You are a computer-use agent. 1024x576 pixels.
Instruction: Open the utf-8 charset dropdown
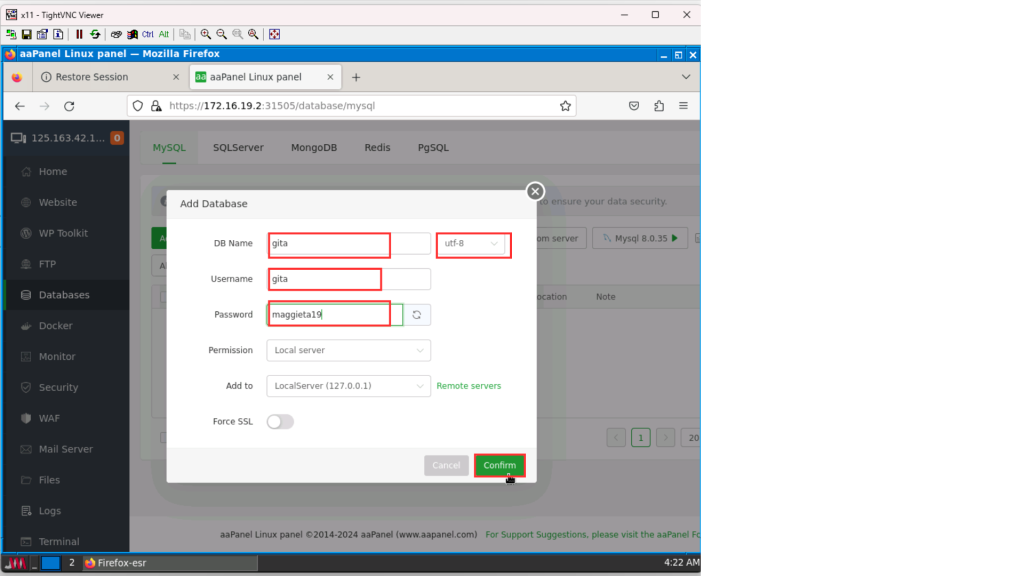coord(472,244)
